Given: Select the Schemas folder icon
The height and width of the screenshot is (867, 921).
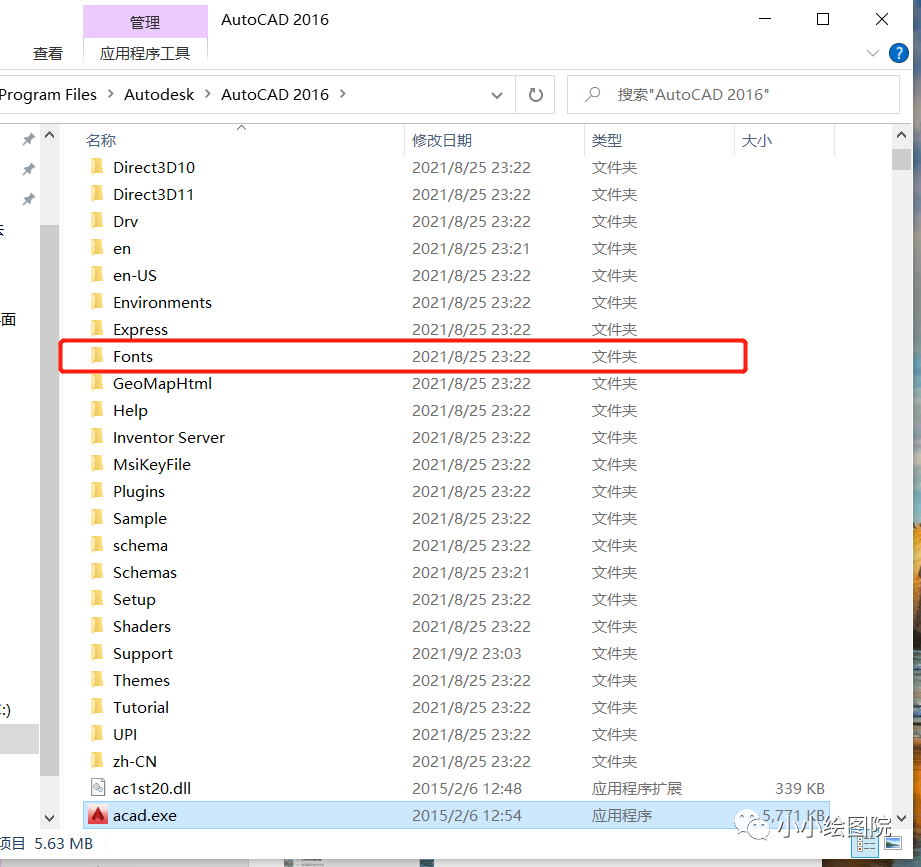Looking at the screenshot, I should coord(98,572).
